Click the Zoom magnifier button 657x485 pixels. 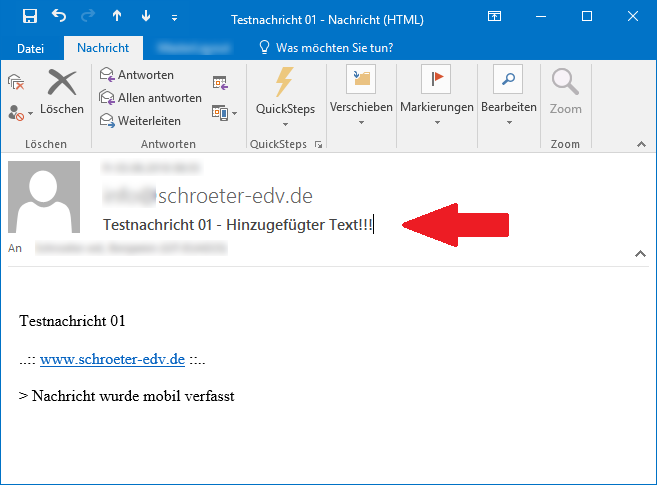tap(565, 92)
